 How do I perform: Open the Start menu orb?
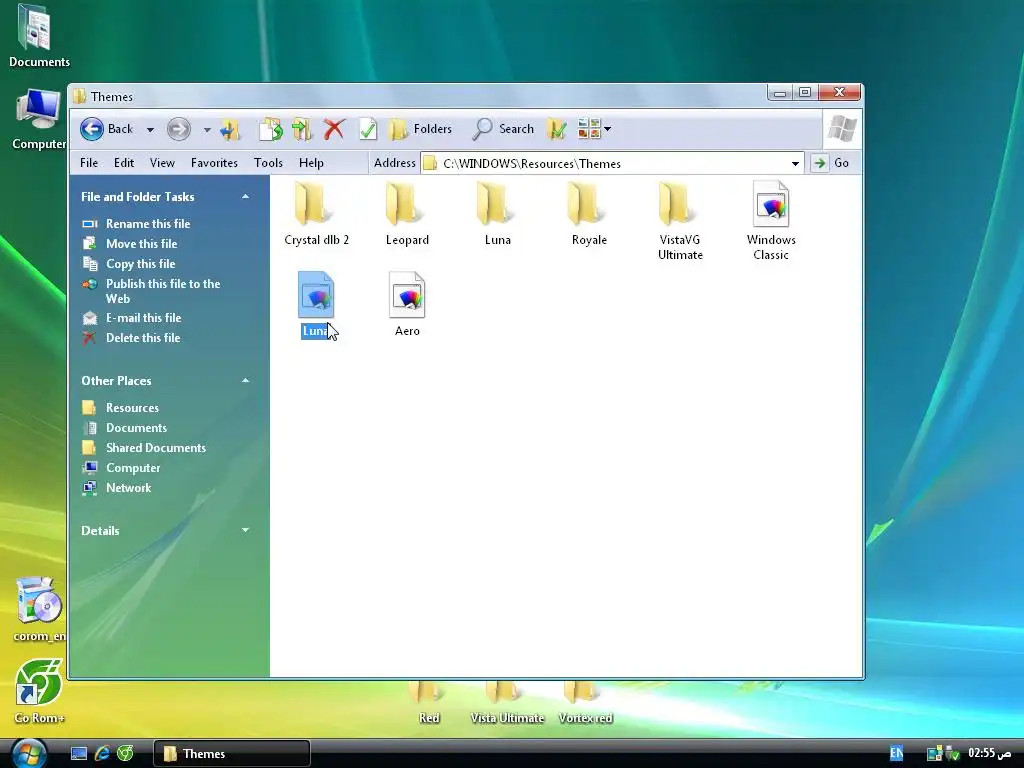click(x=29, y=754)
